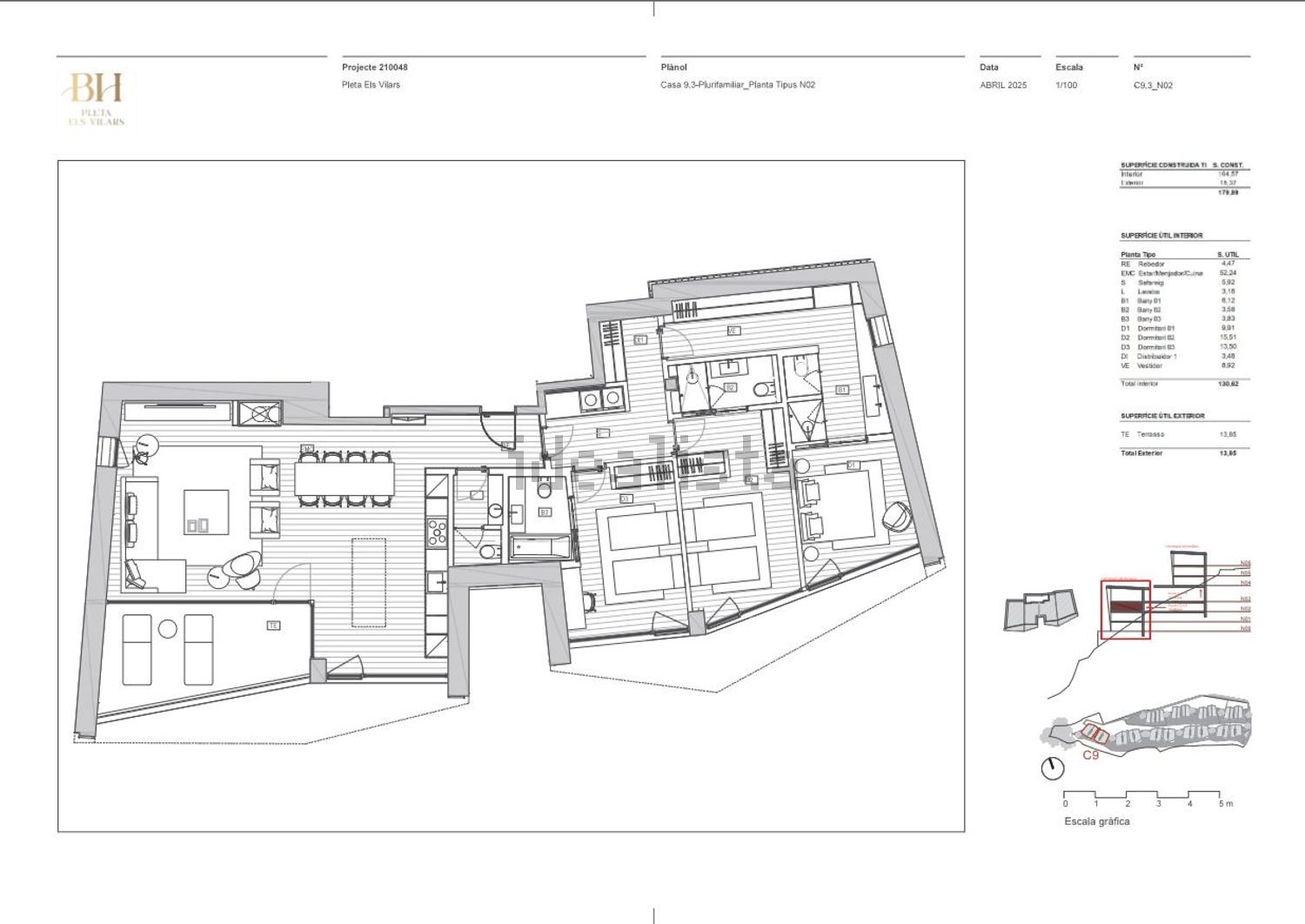Click the 'TE' terrace tag on the plan

273,626
